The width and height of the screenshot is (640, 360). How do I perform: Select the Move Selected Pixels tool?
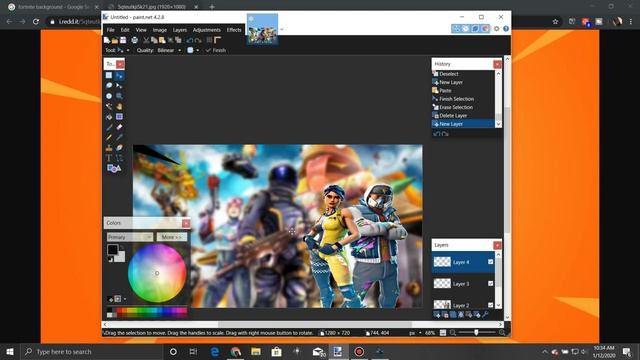pos(119,76)
